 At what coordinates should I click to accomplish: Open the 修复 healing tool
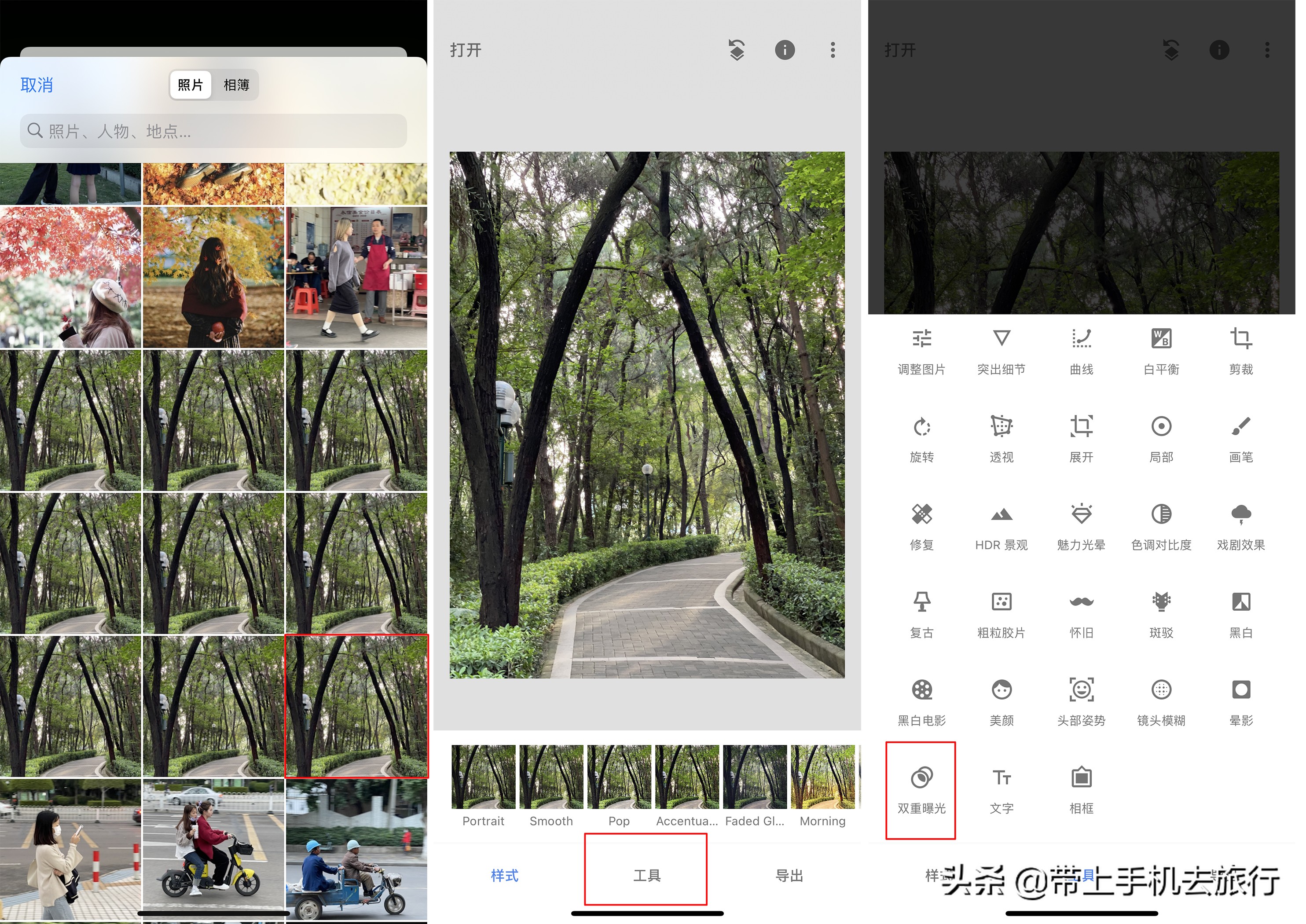tap(921, 528)
